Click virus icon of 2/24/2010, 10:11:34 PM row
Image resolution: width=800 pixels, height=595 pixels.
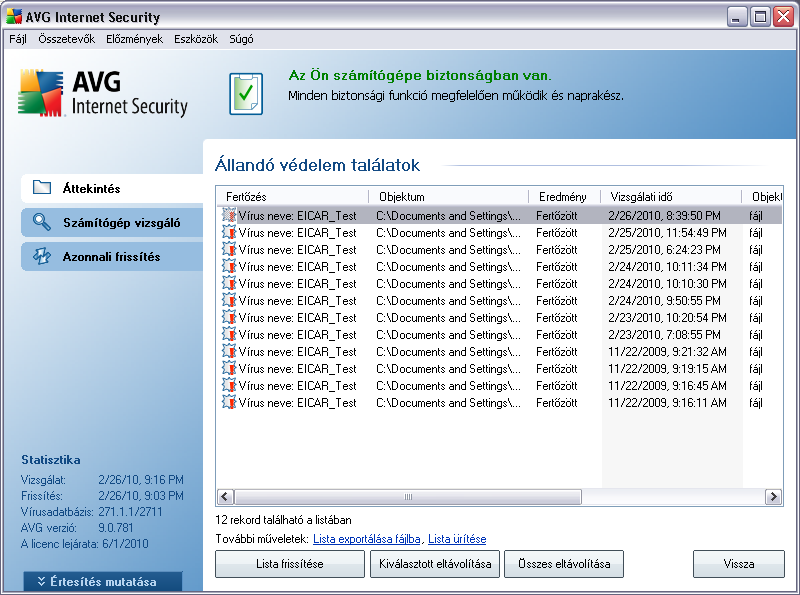click(229, 266)
